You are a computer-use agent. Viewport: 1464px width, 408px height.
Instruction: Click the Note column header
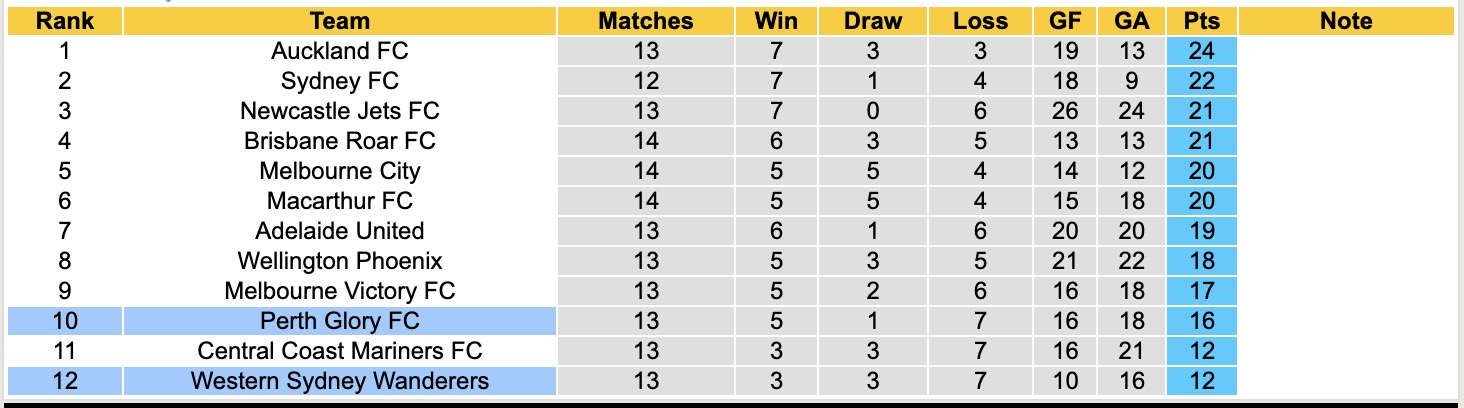pos(1345,21)
